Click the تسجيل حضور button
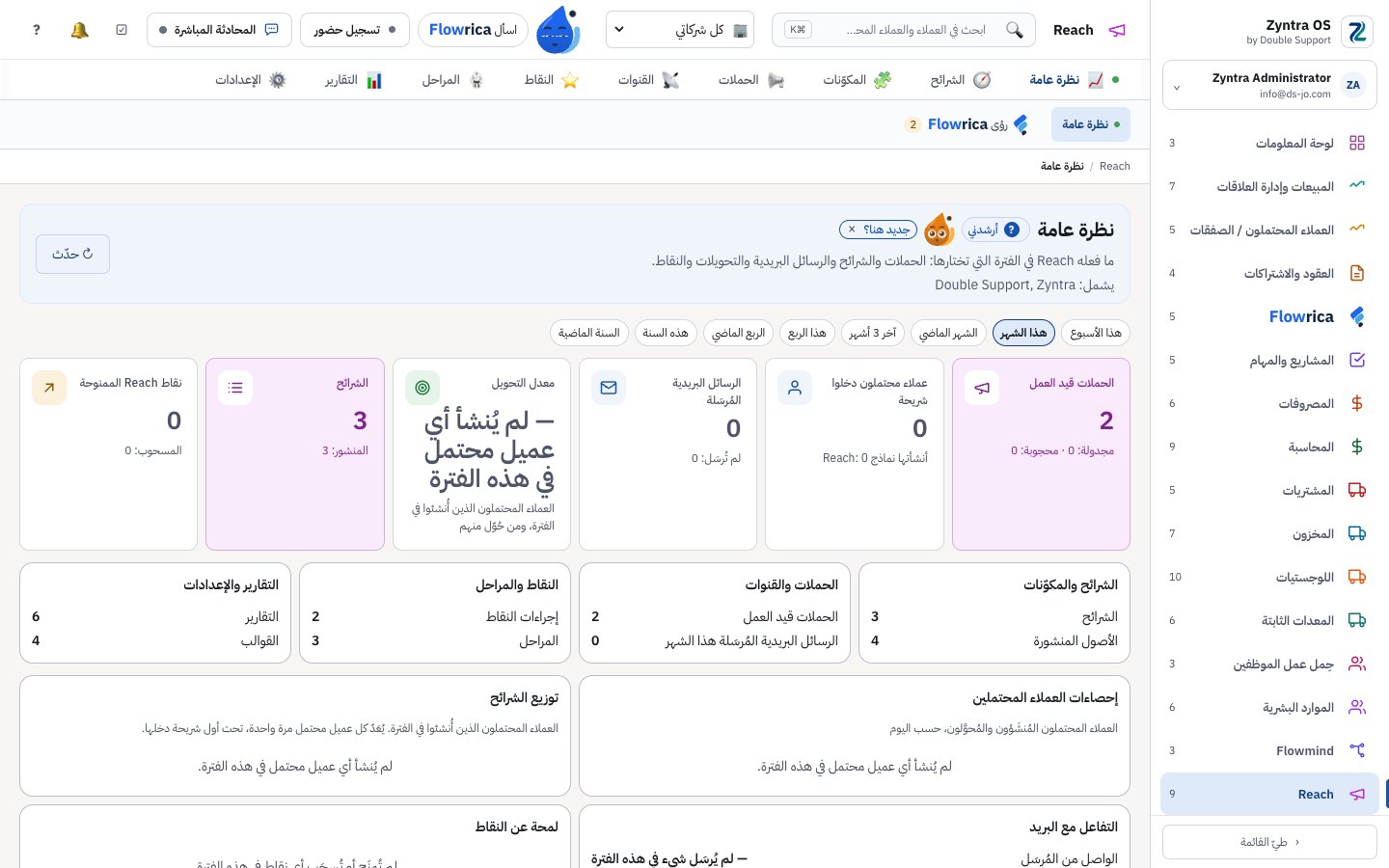The height and width of the screenshot is (868, 1389). (x=355, y=30)
